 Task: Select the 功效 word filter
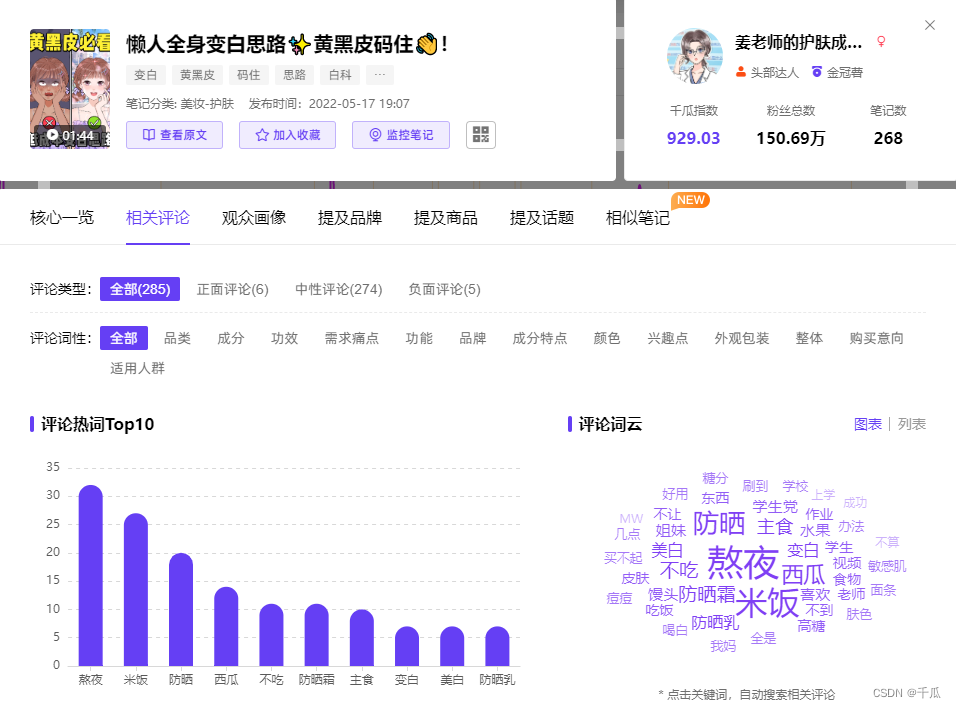tap(285, 338)
